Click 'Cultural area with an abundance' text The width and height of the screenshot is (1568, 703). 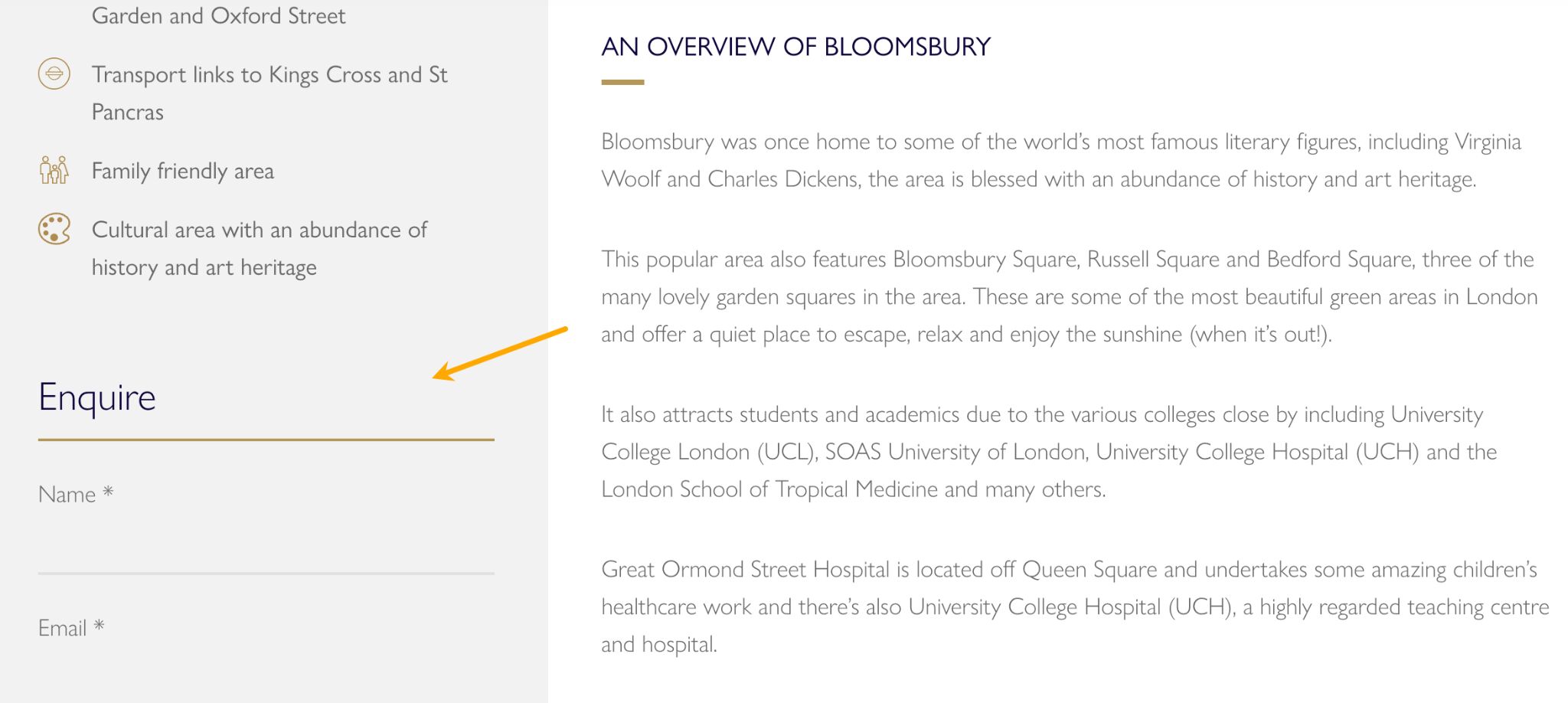259,230
